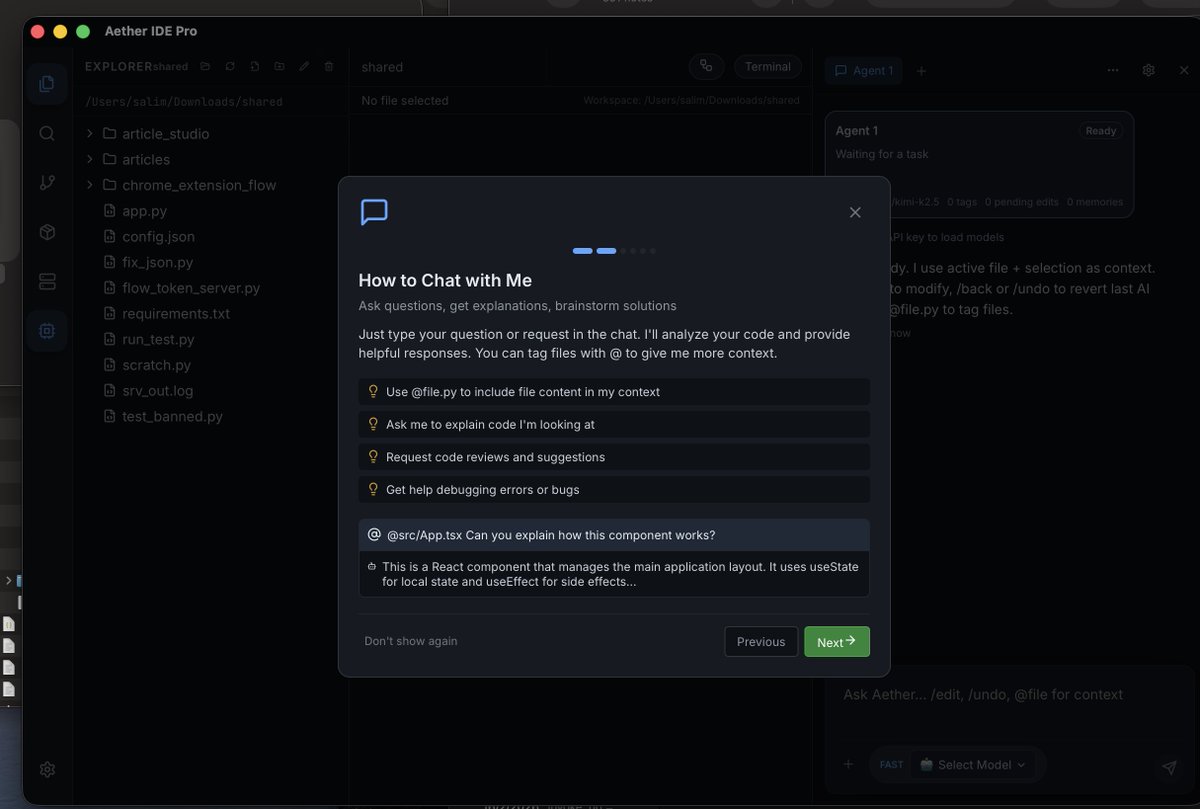Click the lightbulb icon beside code reviews tip
This screenshot has width=1200, height=809.
tap(374, 457)
